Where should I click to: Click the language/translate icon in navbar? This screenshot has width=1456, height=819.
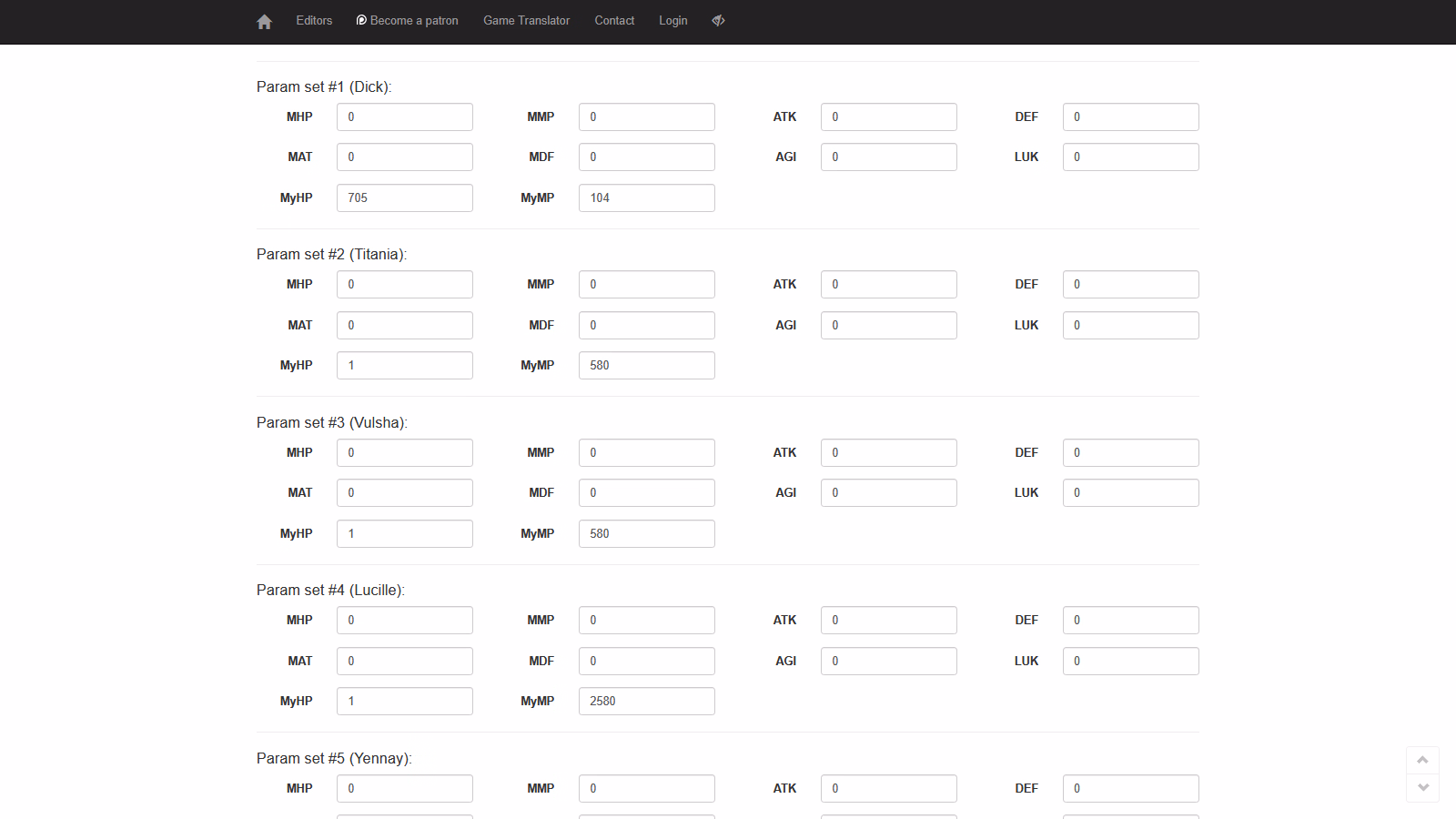point(718,21)
